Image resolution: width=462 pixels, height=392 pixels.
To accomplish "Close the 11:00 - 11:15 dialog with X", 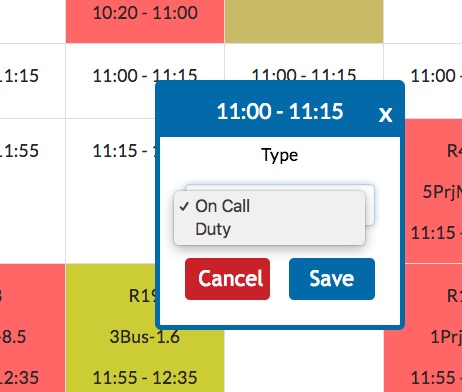I will click(x=385, y=115).
